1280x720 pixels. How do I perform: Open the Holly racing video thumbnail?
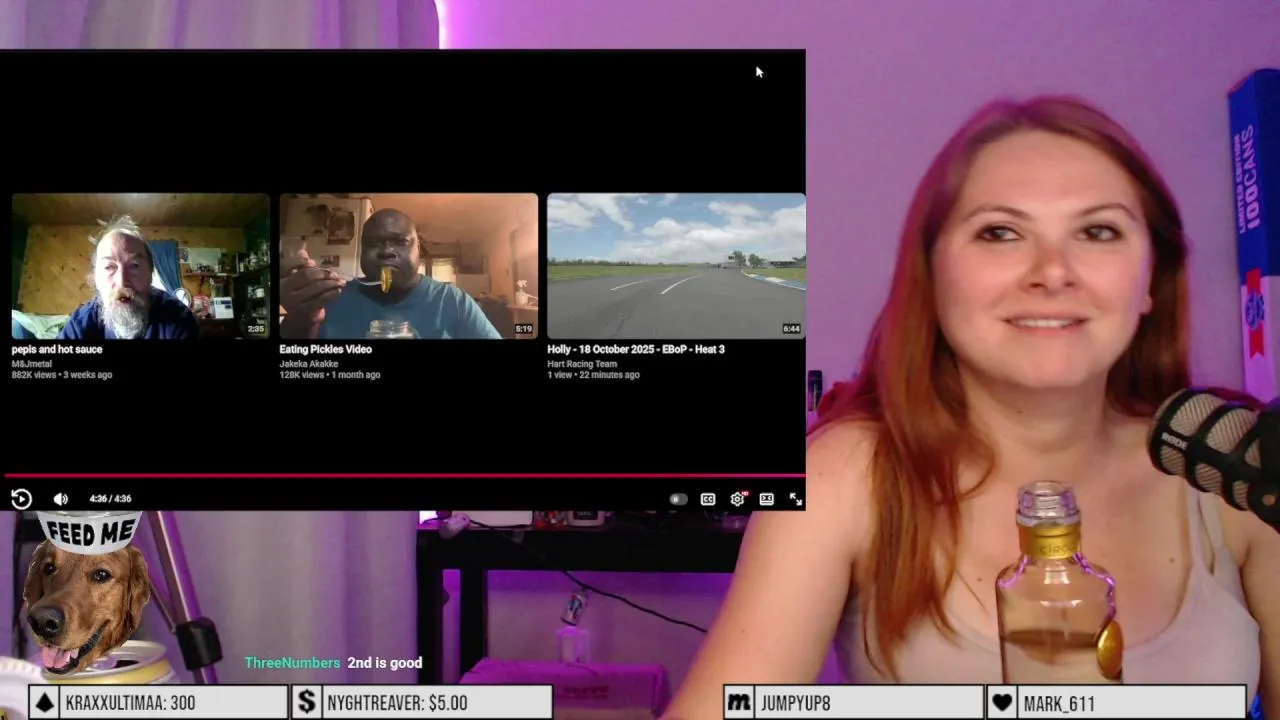(x=676, y=266)
